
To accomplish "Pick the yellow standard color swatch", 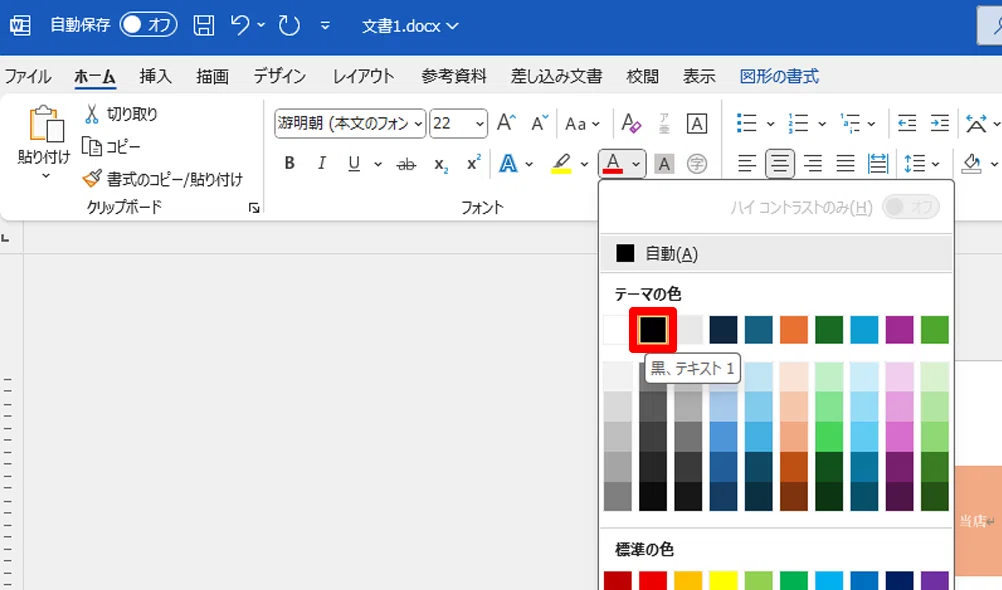I will point(723,580).
